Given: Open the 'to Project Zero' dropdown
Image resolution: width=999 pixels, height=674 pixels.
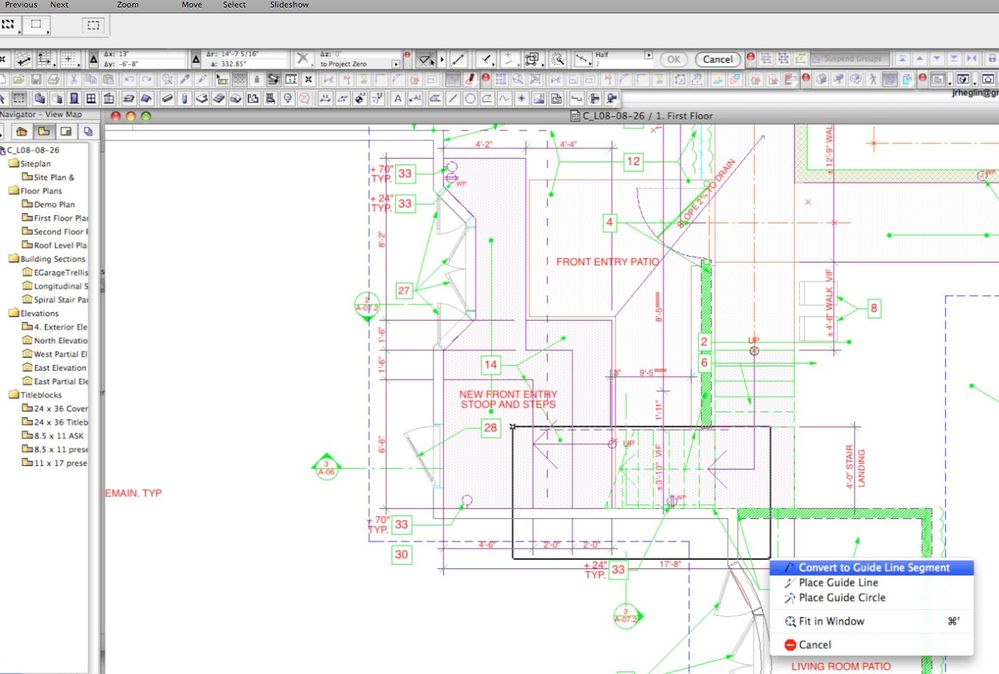Looking at the screenshot, I should click(x=398, y=62).
